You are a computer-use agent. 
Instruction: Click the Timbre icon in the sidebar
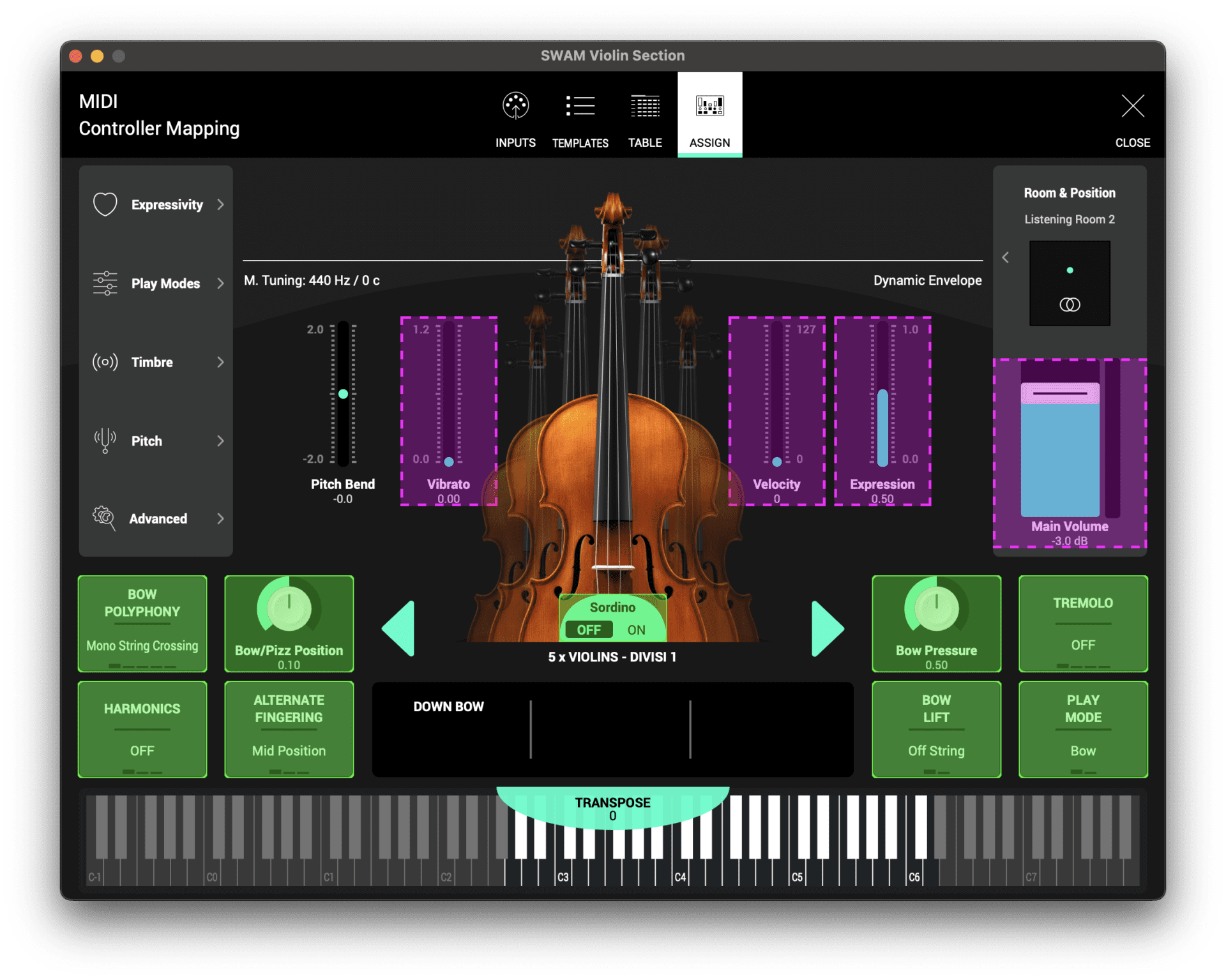click(x=104, y=362)
